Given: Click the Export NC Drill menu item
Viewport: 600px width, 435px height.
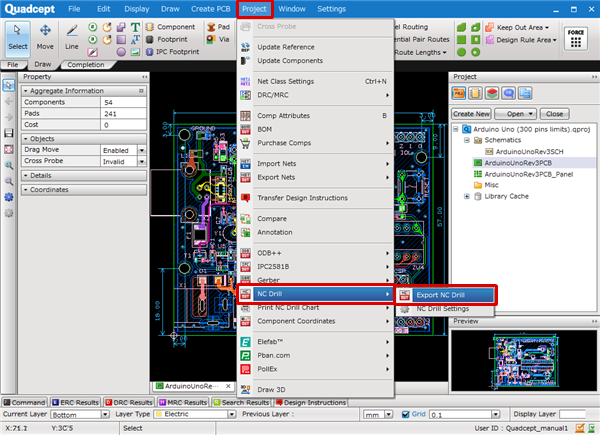Looking at the screenshot, I should 445,295.
